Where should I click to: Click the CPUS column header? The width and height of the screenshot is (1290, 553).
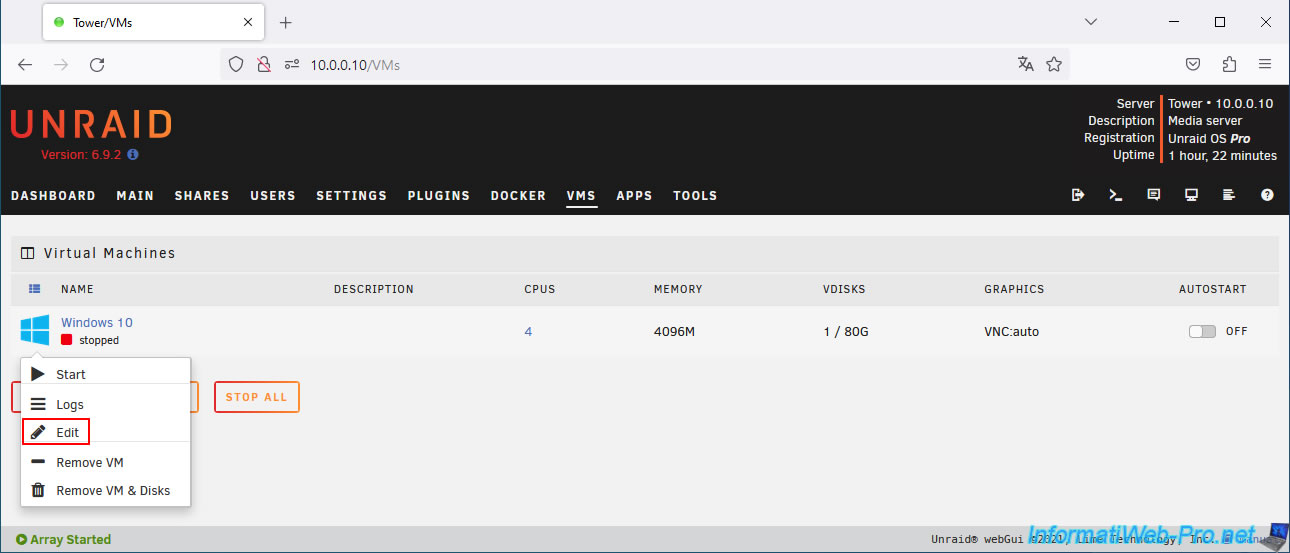click(x=540, y=289)
